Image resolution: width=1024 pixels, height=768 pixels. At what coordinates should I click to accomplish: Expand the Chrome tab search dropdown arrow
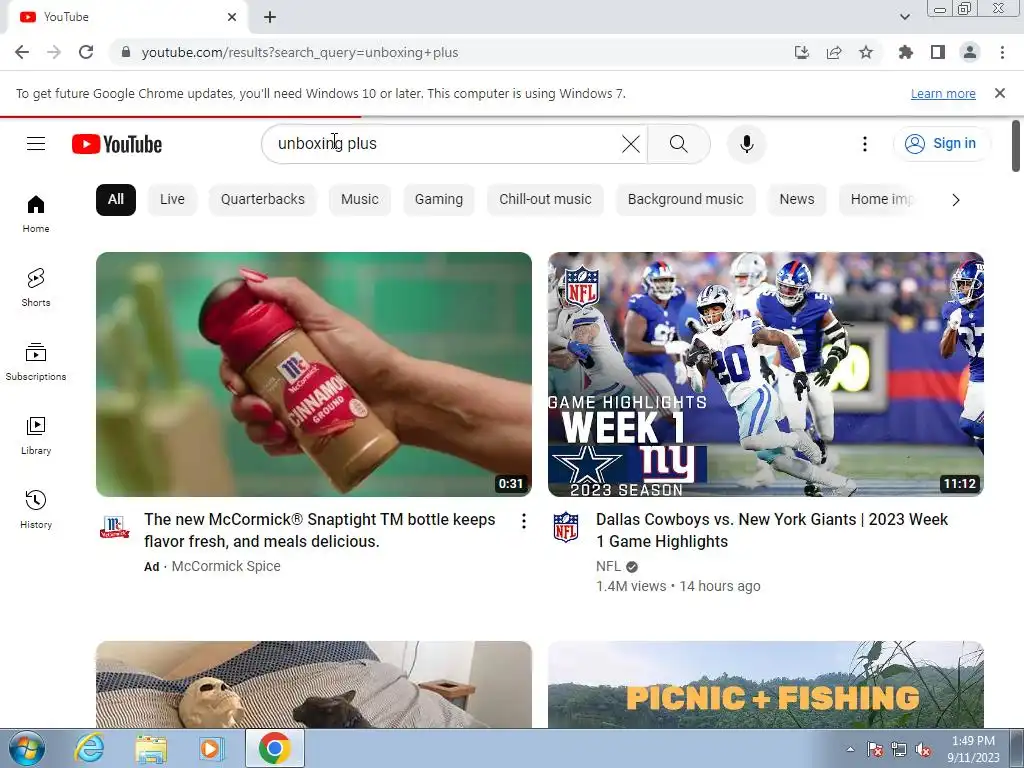click(905, 17)
